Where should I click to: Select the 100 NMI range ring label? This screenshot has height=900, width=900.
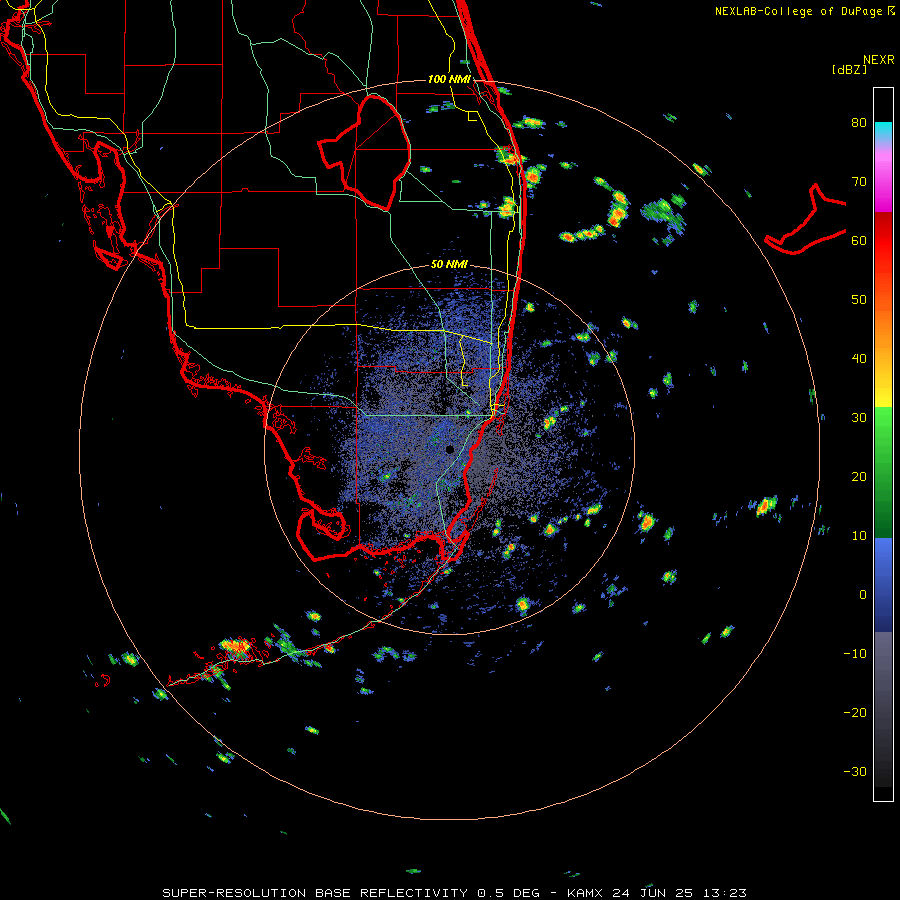[x=449, y=79]
